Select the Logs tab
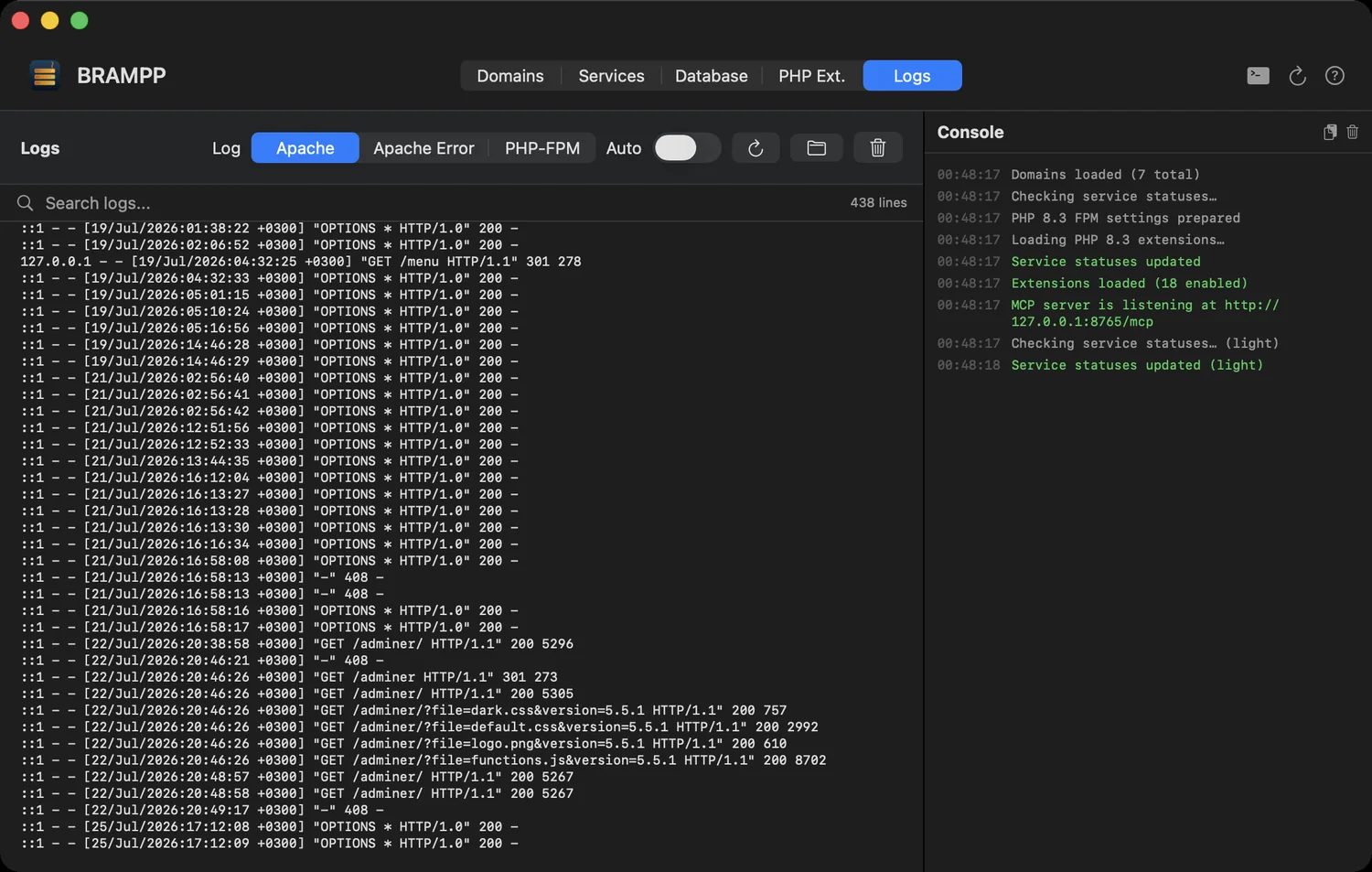The width and height of the screenshot is (1372, 872). tap(912, 76)
